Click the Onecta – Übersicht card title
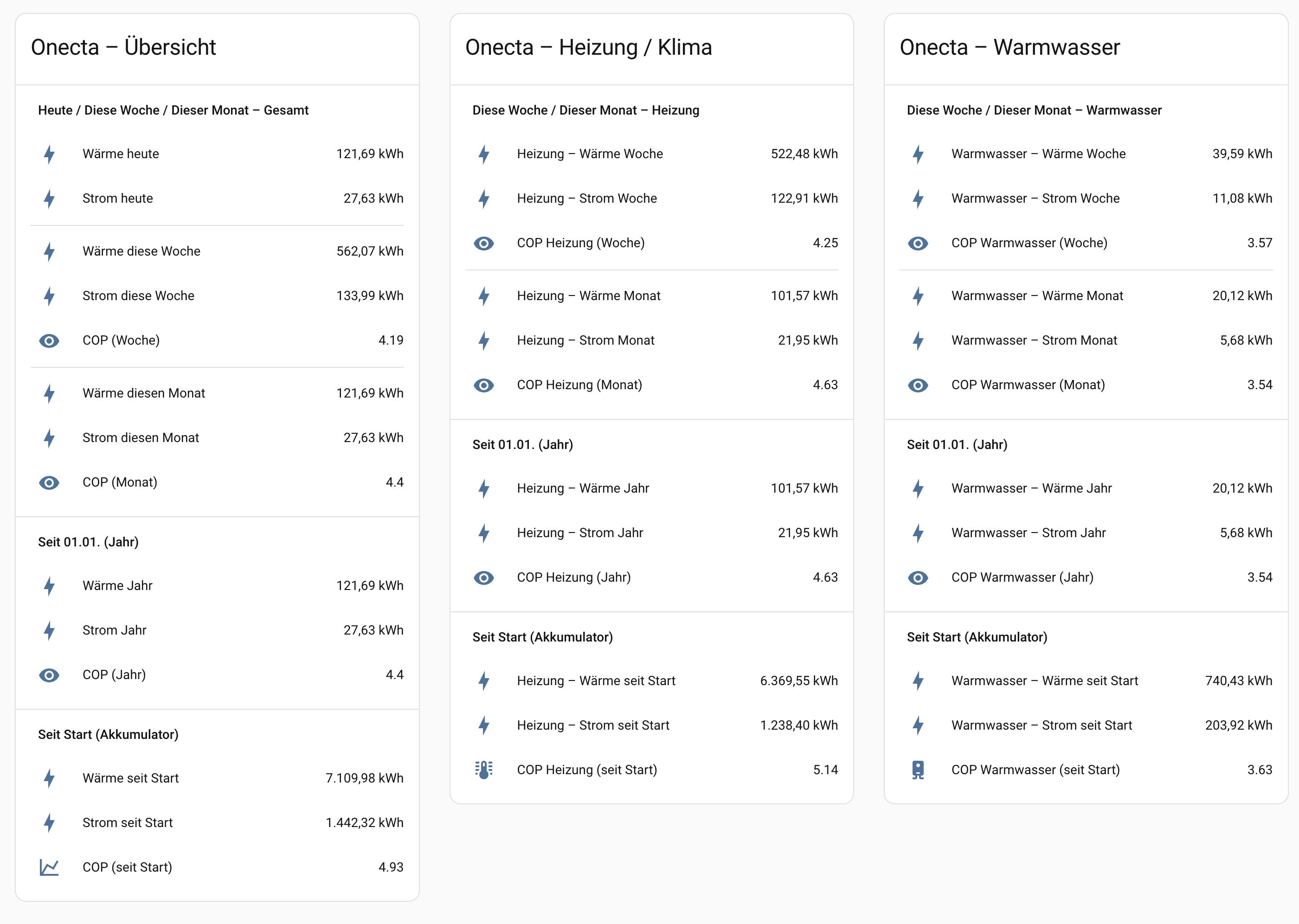The image size is (1299, 924). pyautogui.click(x=123, y=47)
